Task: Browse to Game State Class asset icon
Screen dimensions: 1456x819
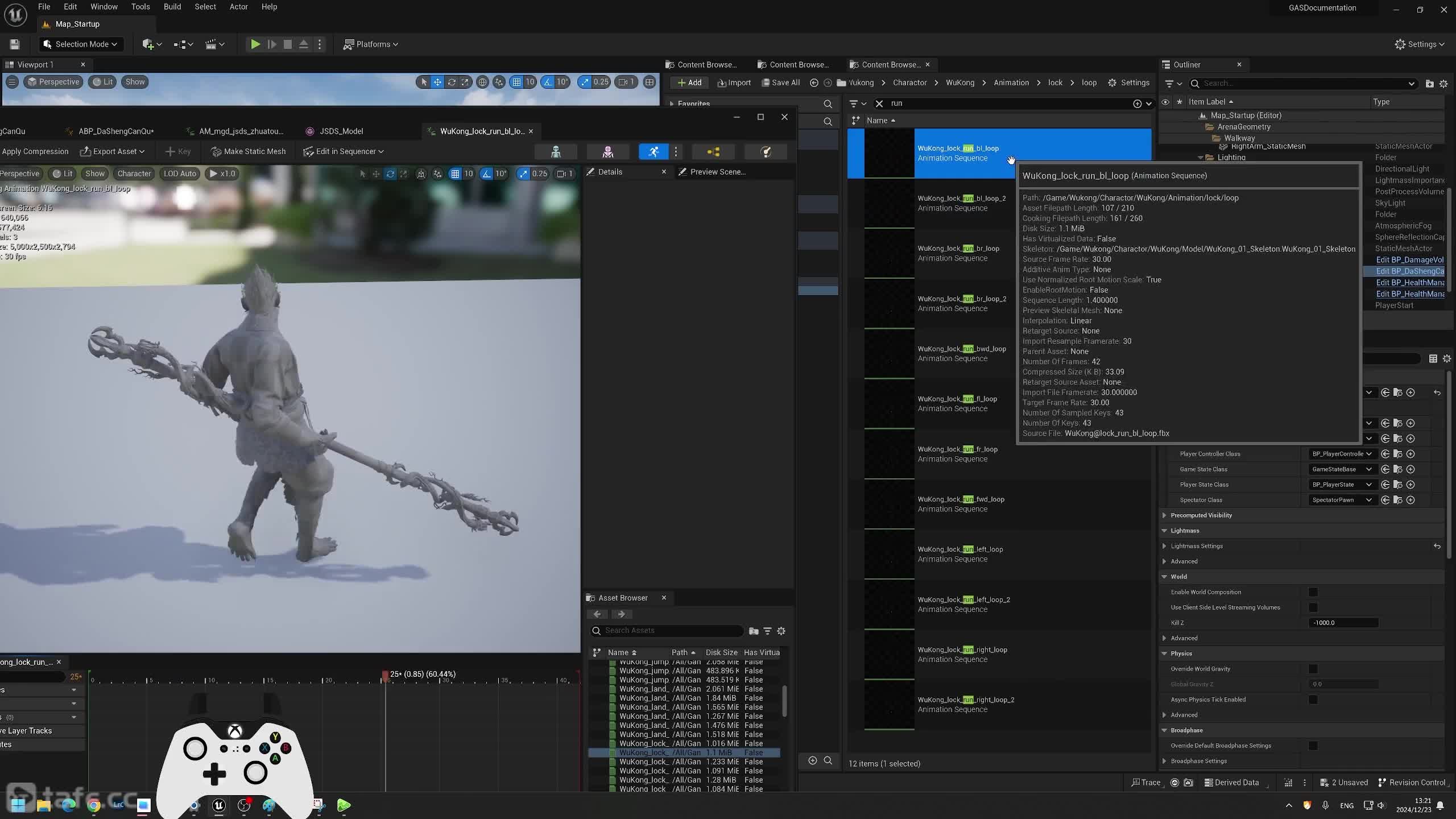Action: [1398, 469]
